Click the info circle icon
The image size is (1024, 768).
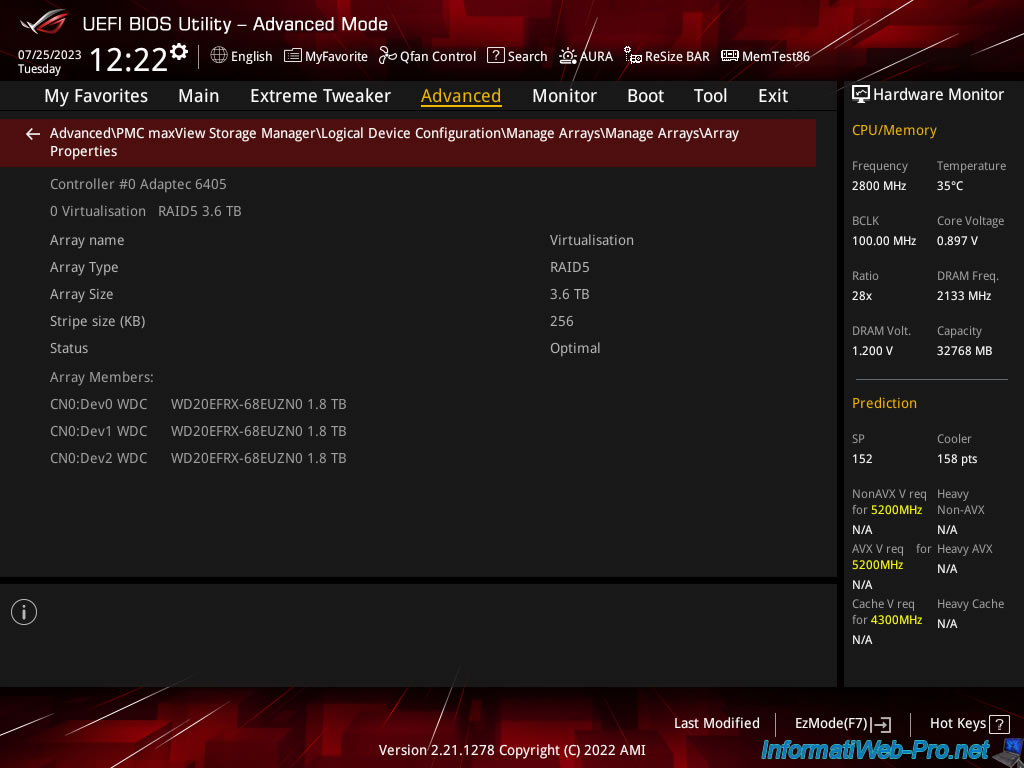click(24, 612)
